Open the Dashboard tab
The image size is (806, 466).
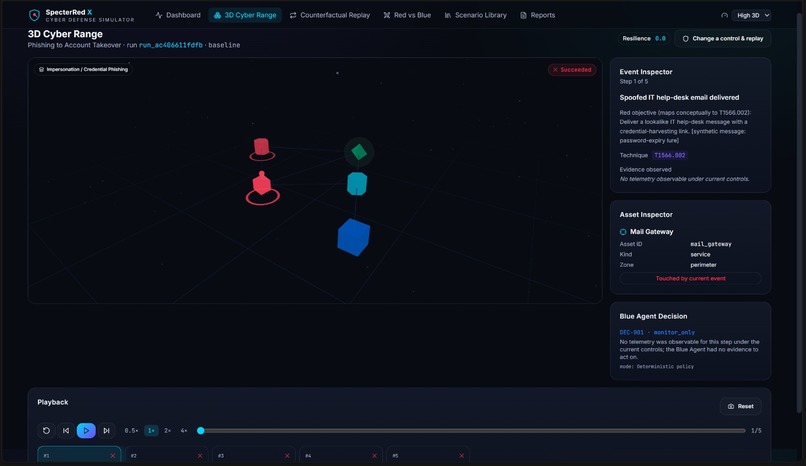(178, 15)
